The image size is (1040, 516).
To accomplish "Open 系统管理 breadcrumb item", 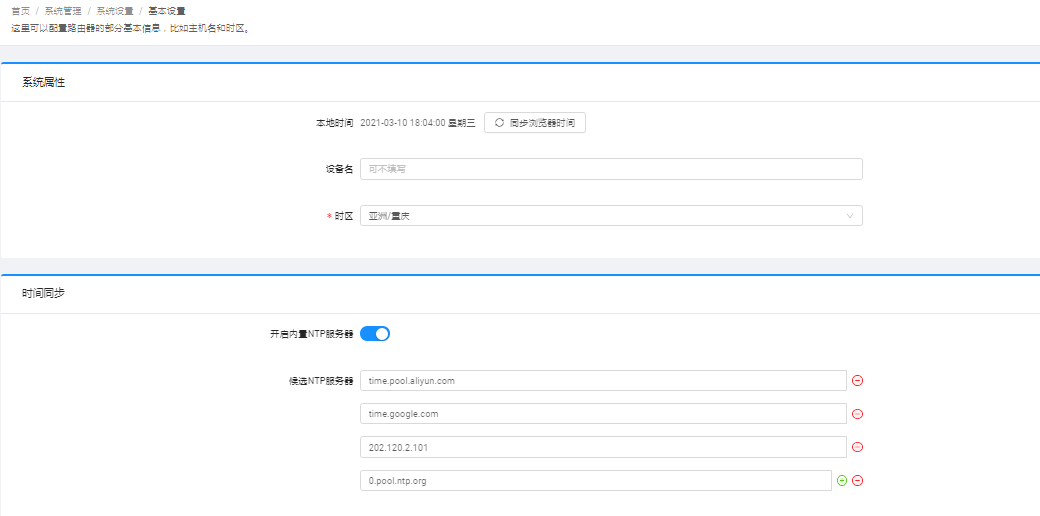I will coord(63,11).
